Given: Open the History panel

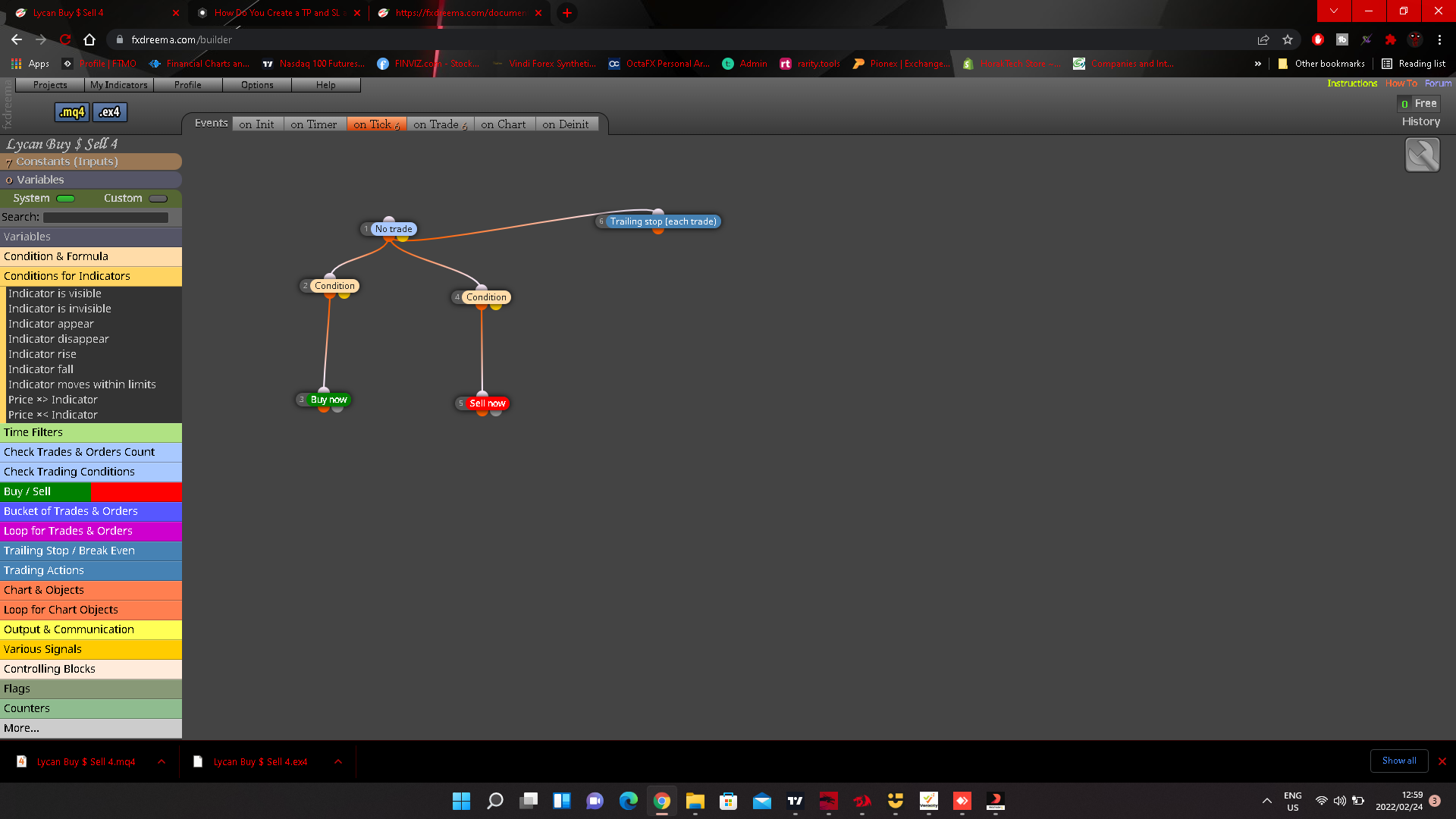Looking at the screenshot, I should coord(1420,121).
